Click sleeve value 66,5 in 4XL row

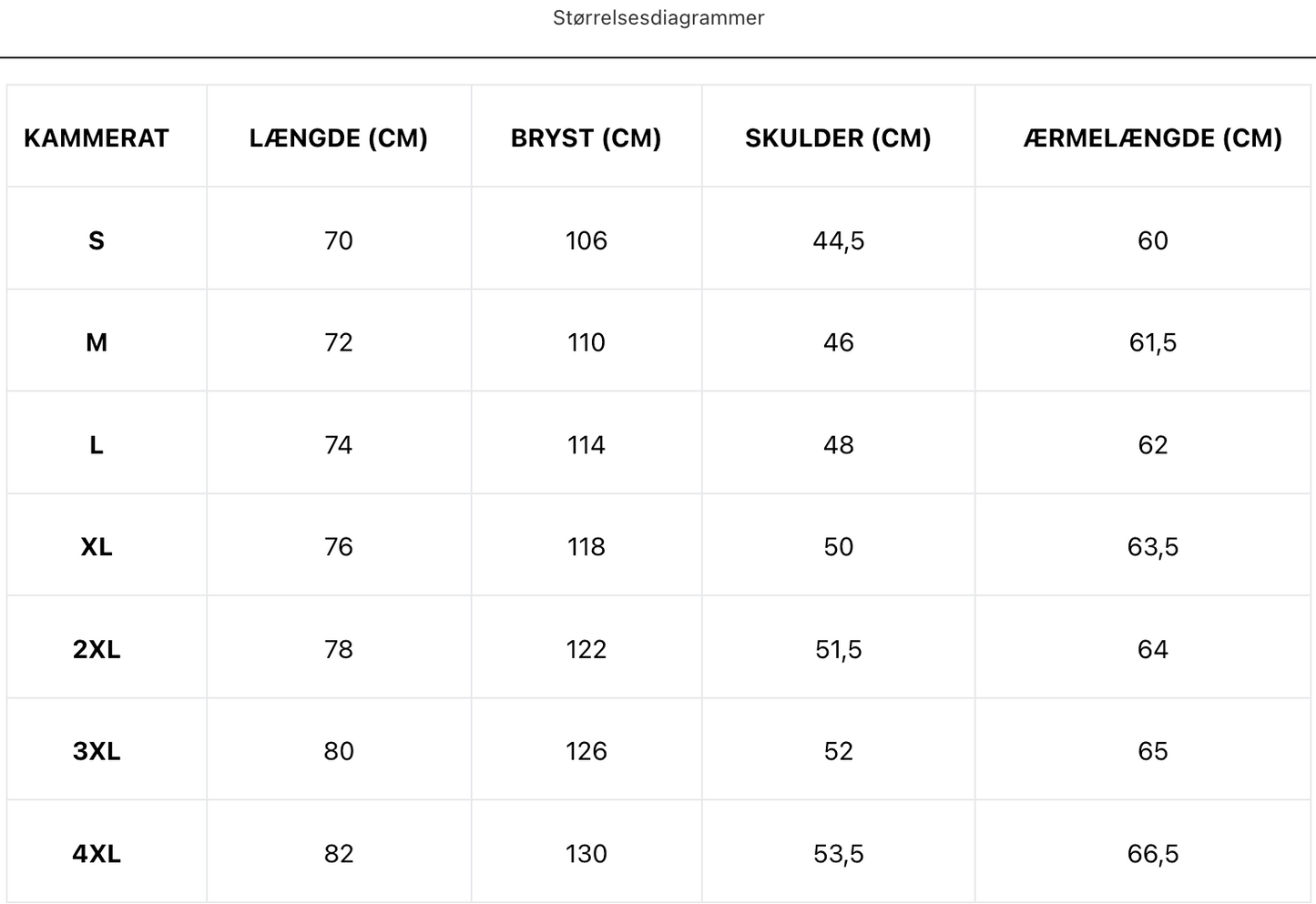point(1153,854)
